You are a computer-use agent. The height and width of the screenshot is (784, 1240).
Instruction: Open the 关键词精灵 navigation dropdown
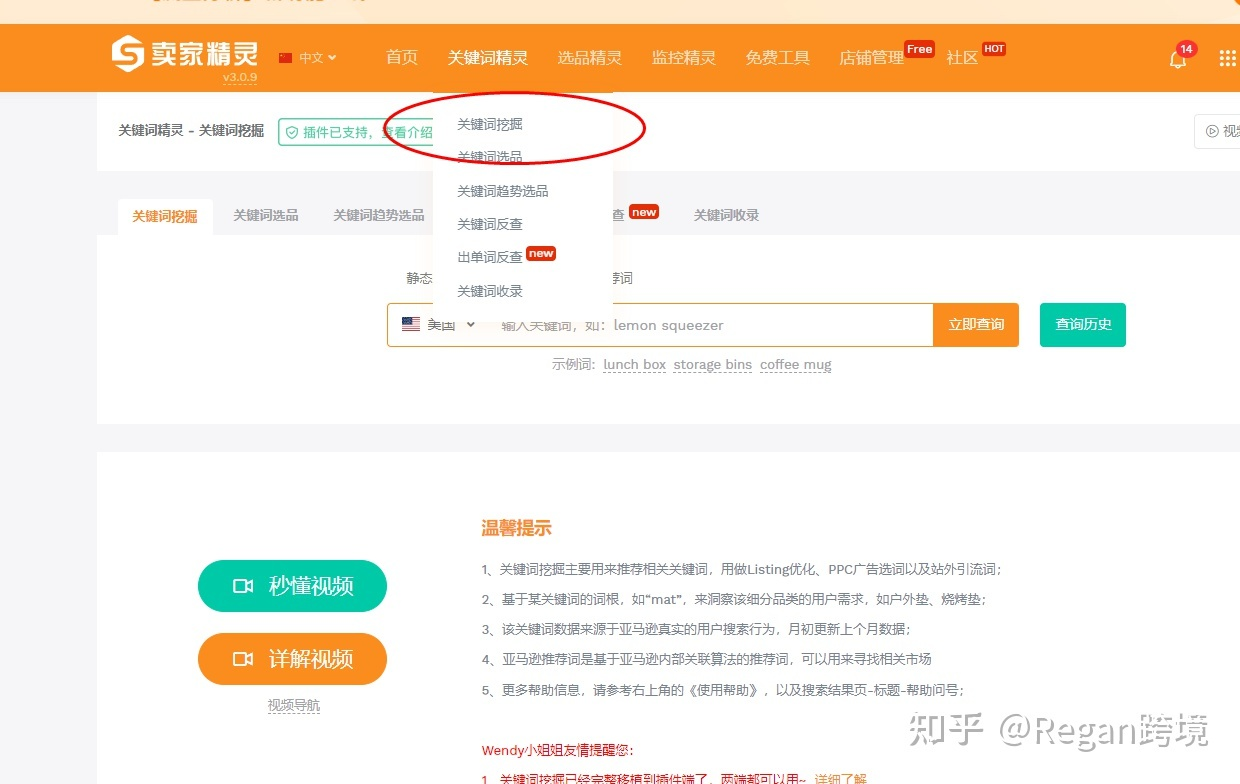487,58
